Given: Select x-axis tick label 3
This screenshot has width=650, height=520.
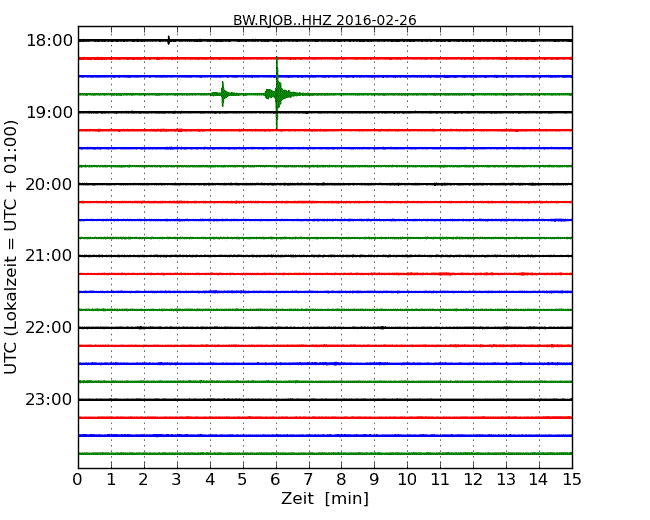Looking at the screenshot, I should click(x=177, y=480).
